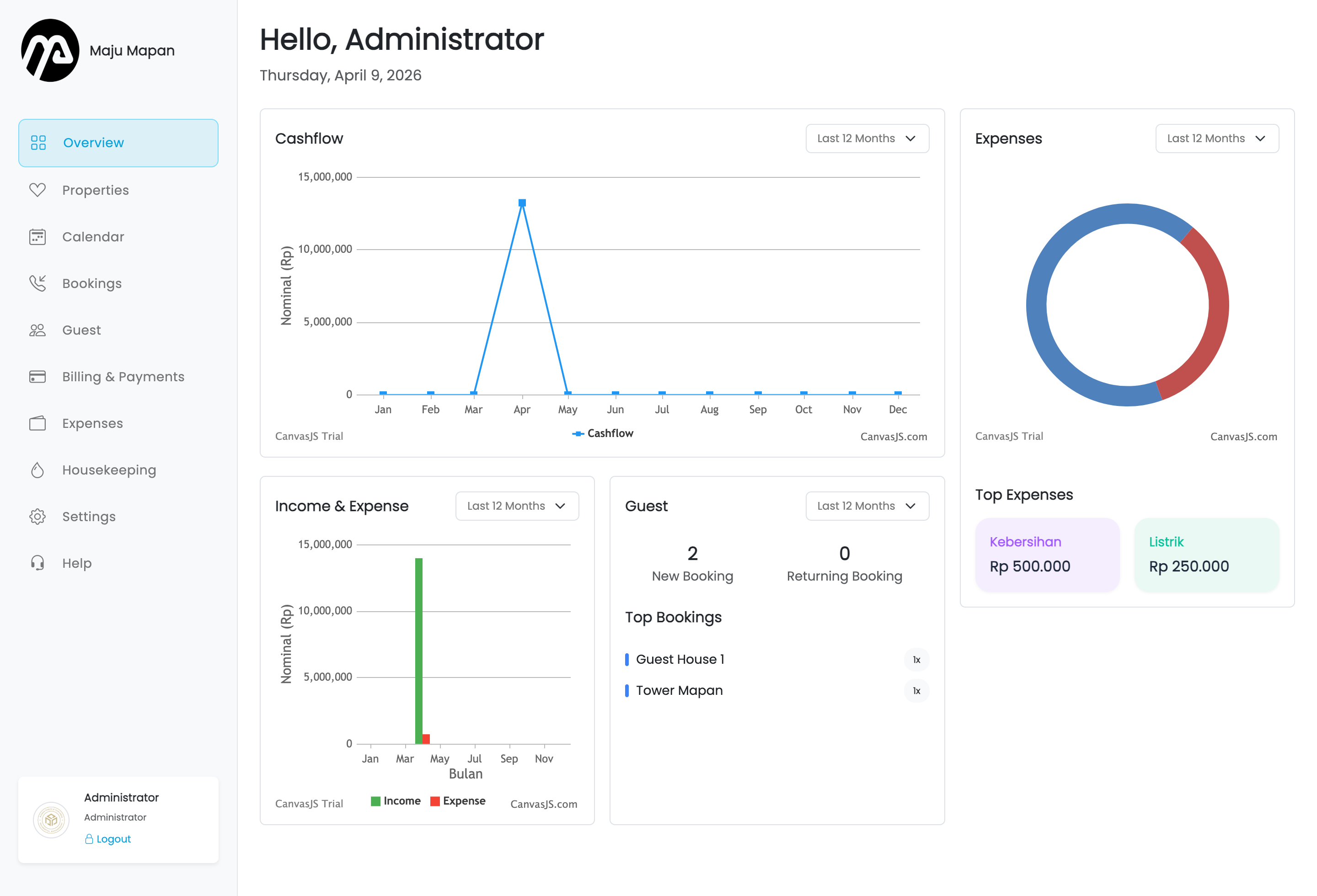Select the Guest people icon
This screenshot has height=896, width=1317.
tap(37, 330)
